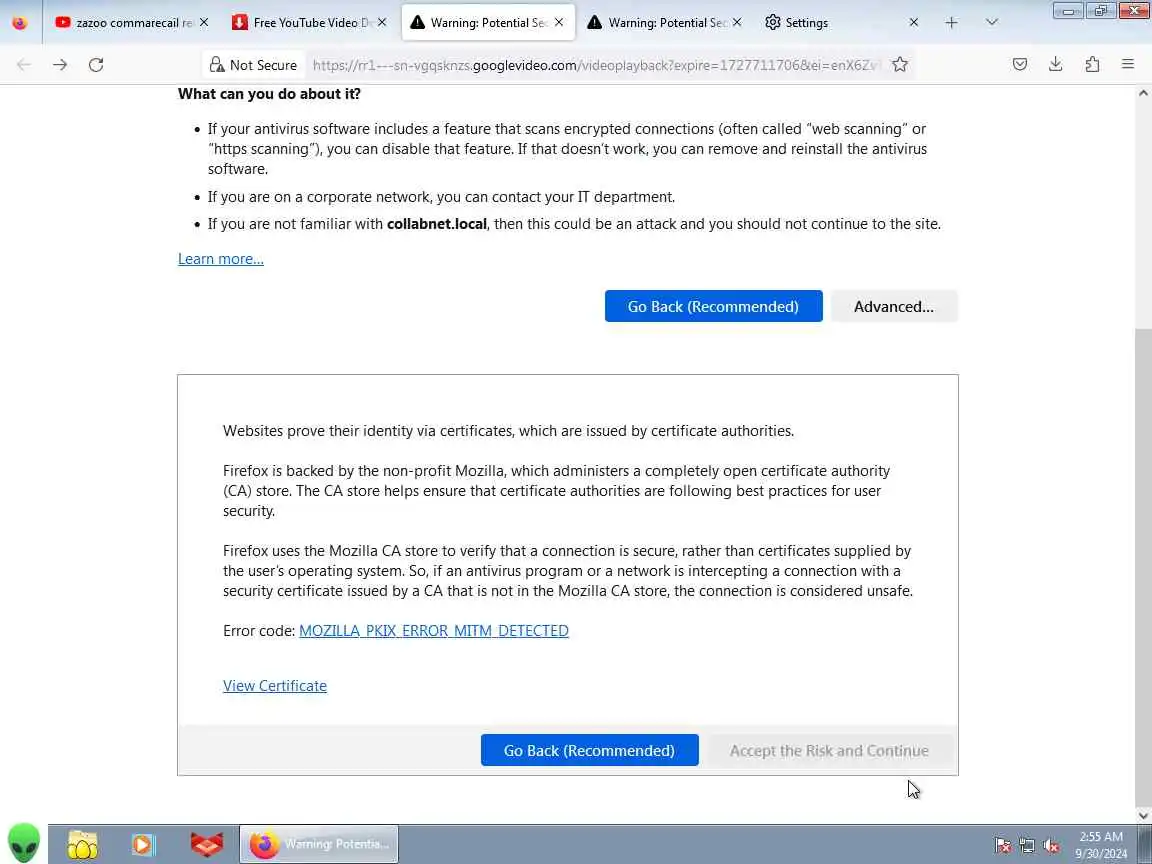Click lower Go Back (Recommended) button

(589, 750)
